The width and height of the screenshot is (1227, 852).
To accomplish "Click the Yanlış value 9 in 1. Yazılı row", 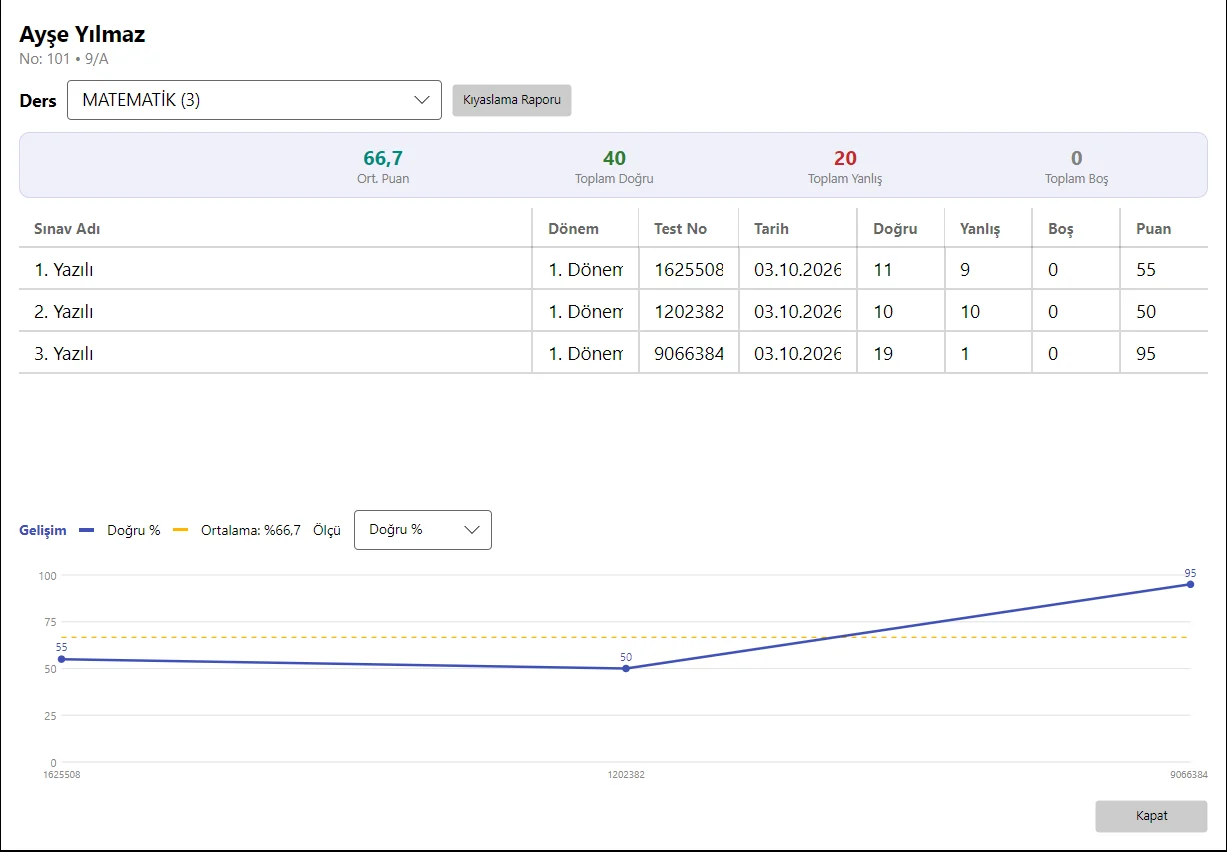I will (x=965, y=270).
